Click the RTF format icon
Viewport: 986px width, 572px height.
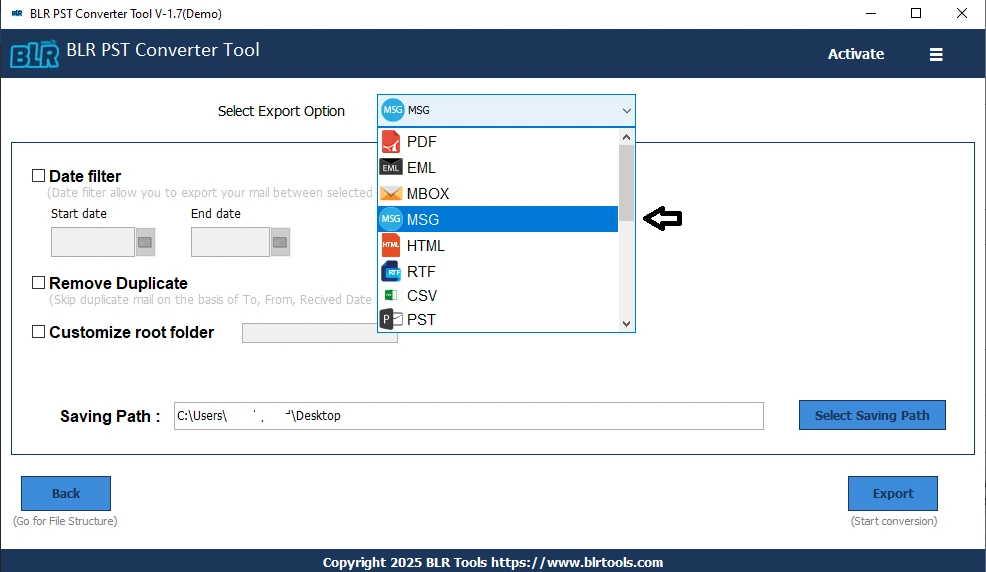[390, 271]
